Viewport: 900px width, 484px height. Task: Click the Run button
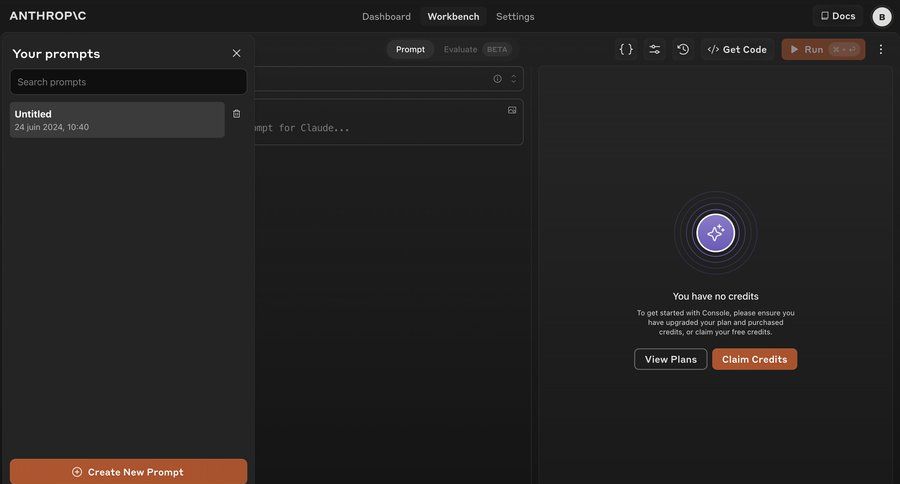click(x=823, y=49)
